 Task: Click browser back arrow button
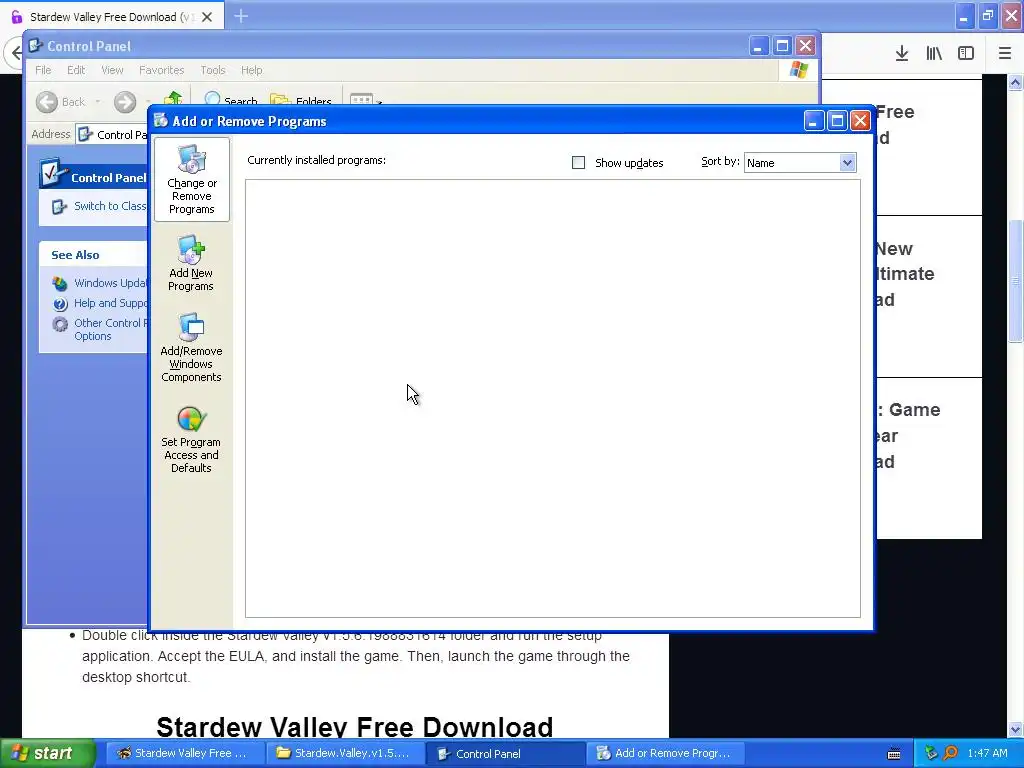14,54
